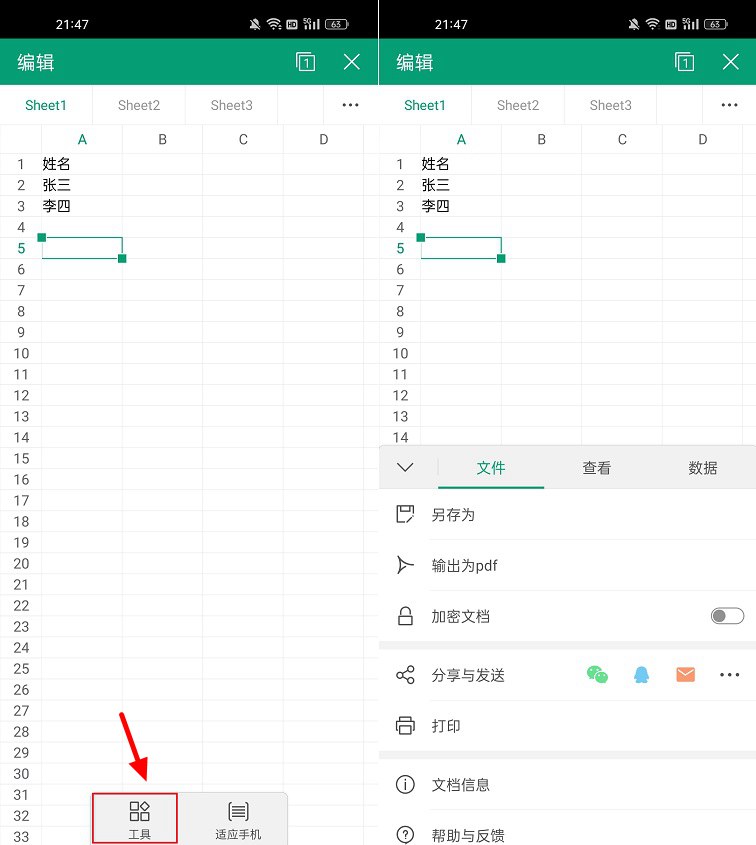Open 文档信息 document info
Screen dimensions: 756x845
pyautogui.click(x=567, y=784)
